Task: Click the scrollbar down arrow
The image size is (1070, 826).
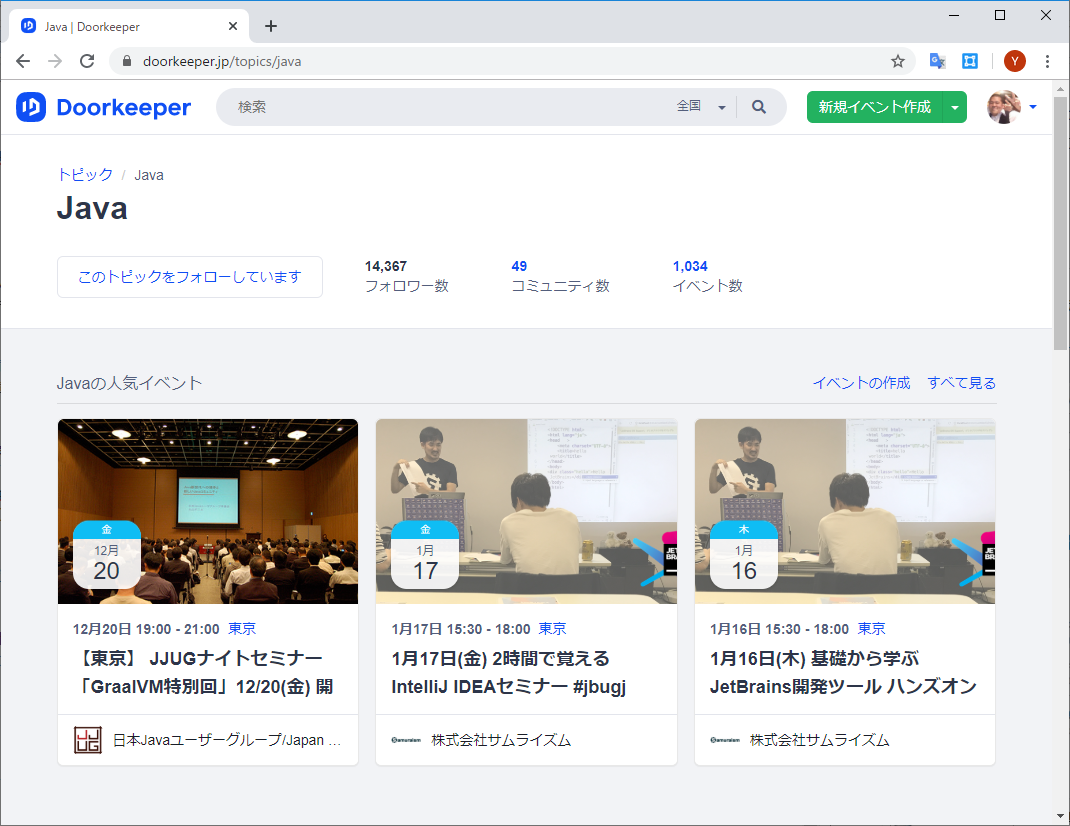Action: pyautogui.click(x=1060, y=816)
